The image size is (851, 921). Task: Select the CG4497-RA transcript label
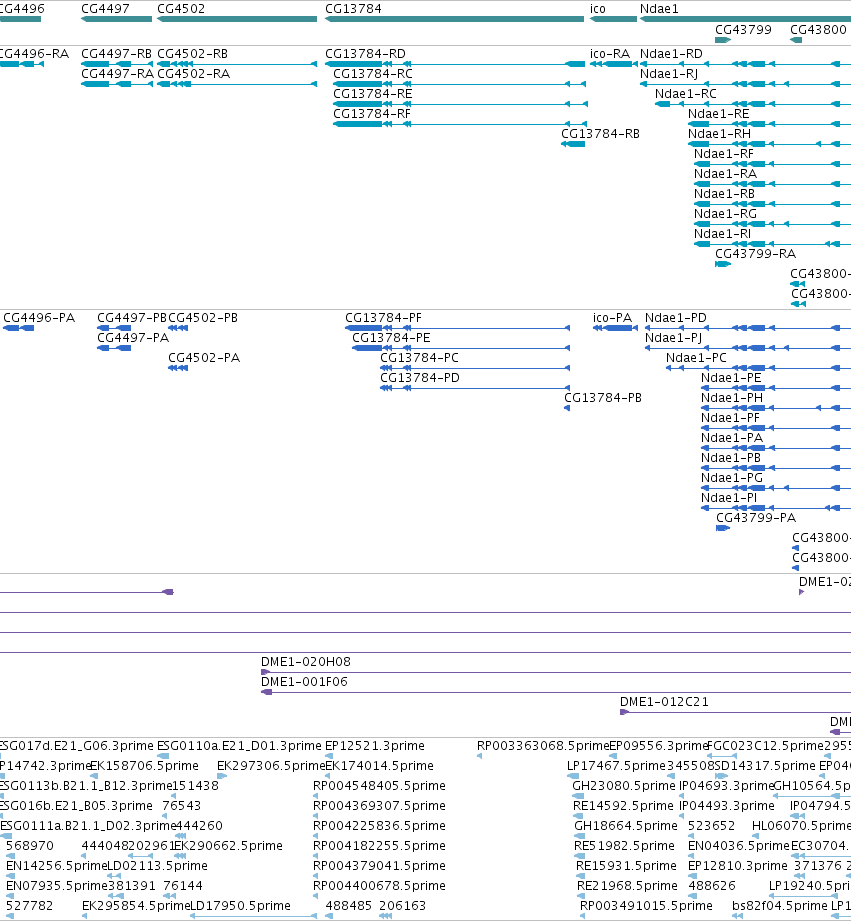coord(117,73)
